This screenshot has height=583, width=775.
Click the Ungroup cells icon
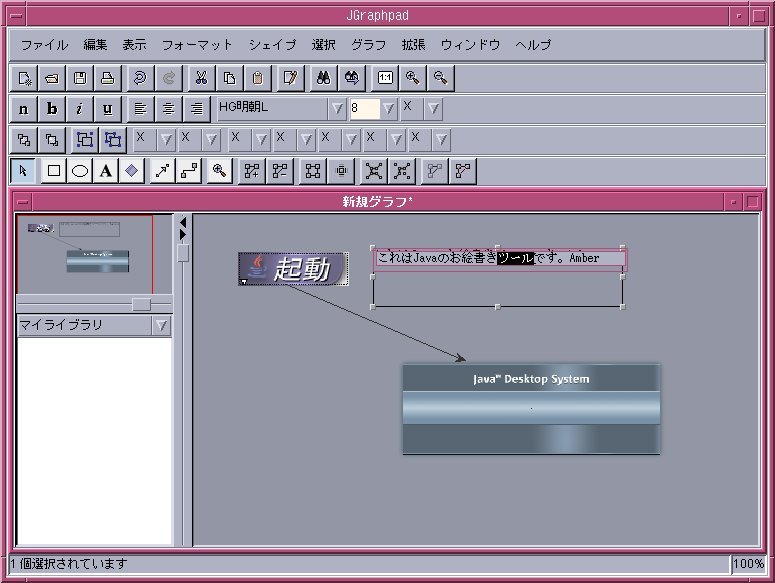(113, 140)
